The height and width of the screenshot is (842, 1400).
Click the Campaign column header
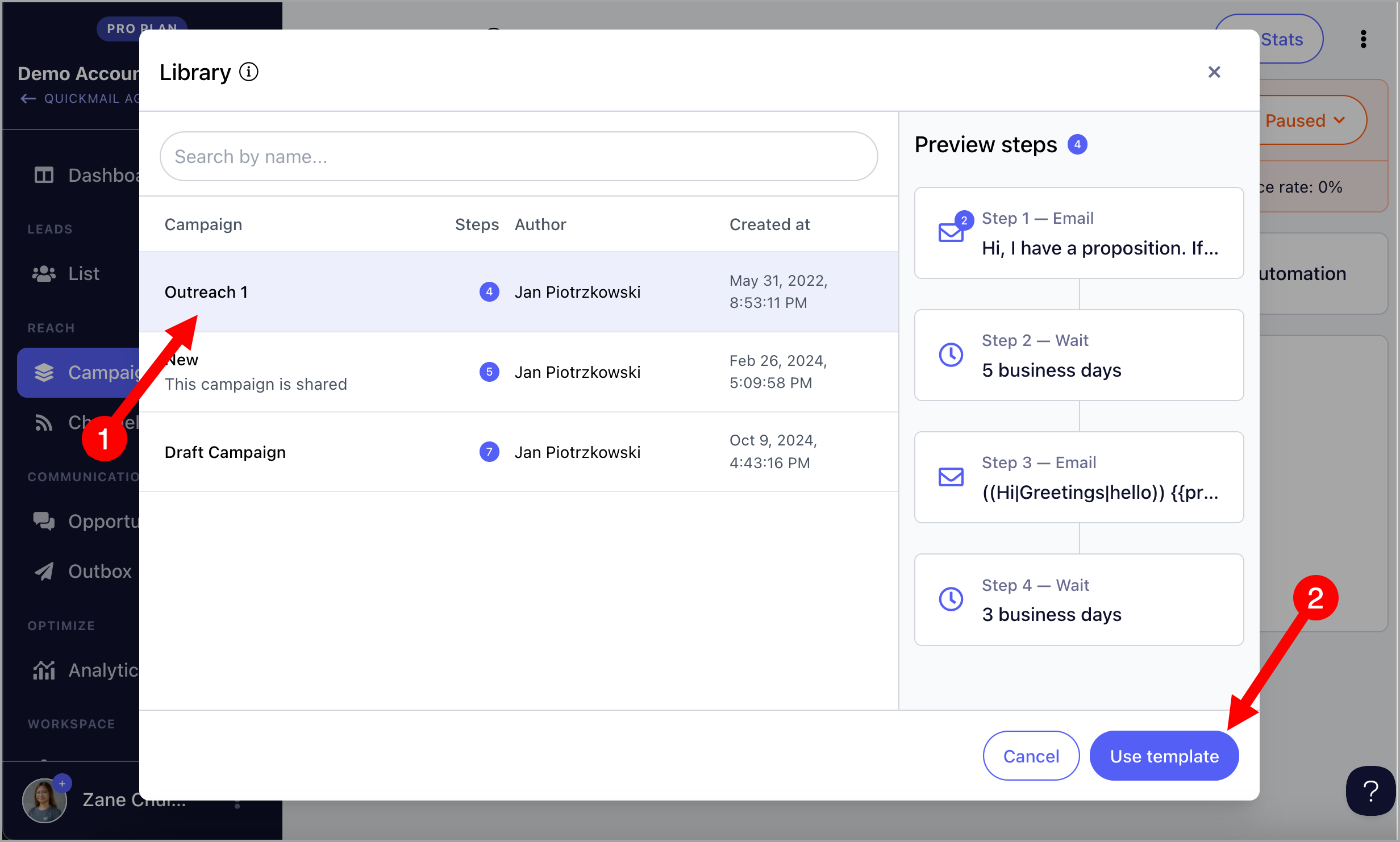[x=203, y=224]
